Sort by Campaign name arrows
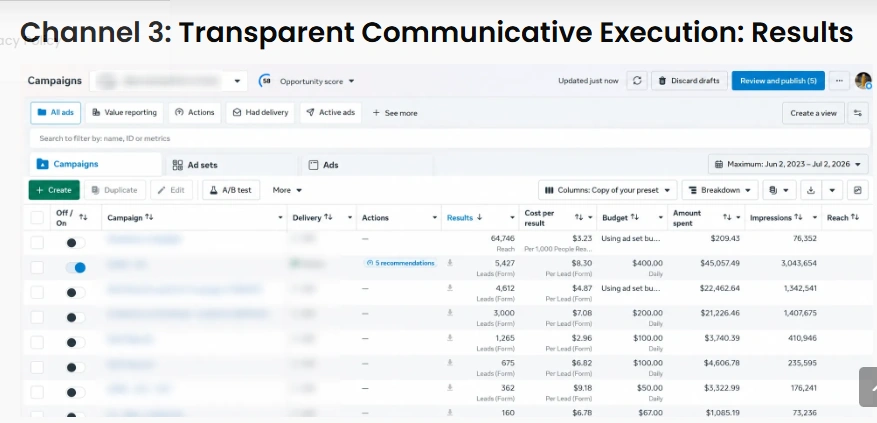Viewport: 877px width, 423px height. tap(149, 217)
